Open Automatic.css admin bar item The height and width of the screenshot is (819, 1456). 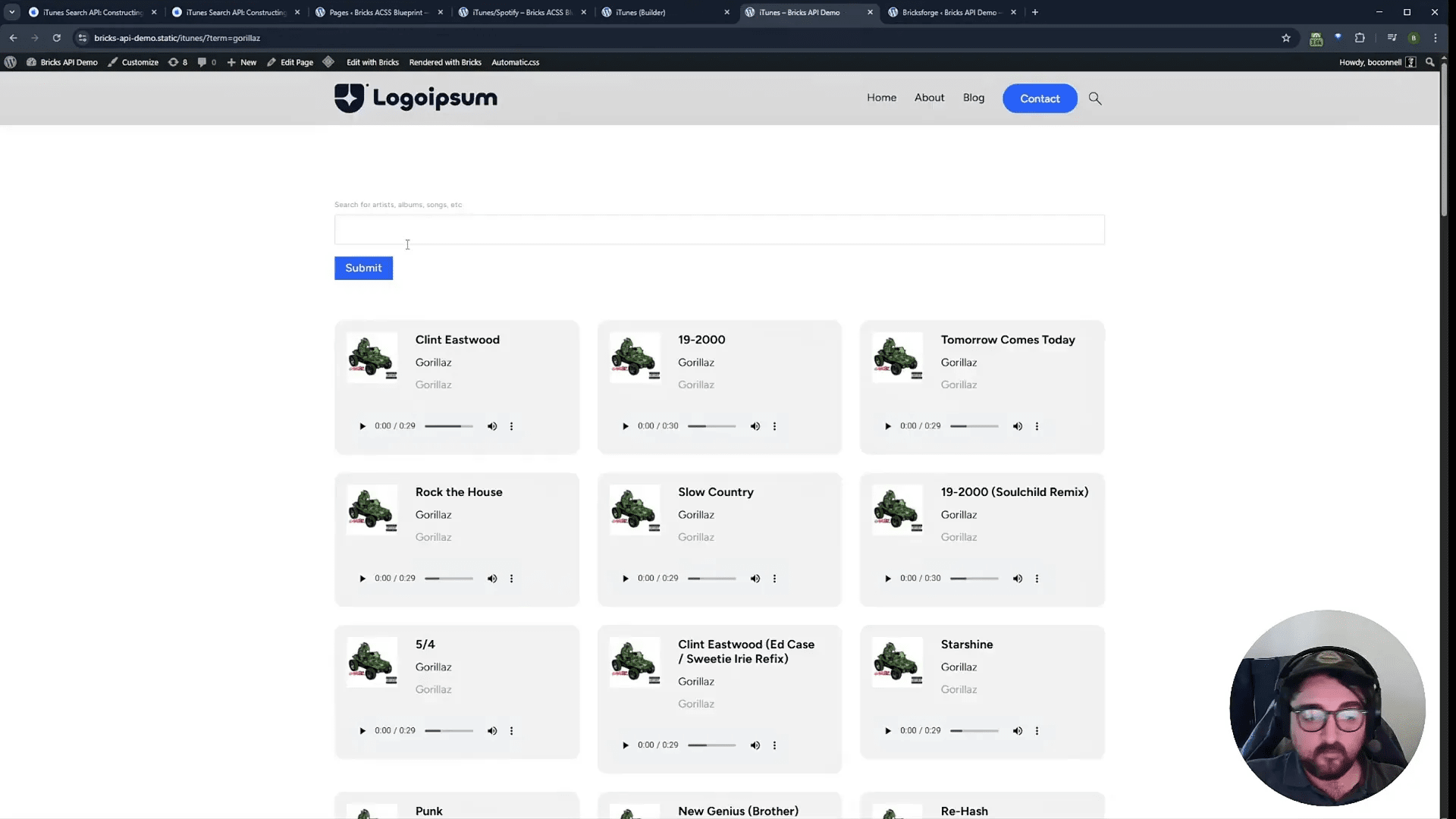tap(515, 62)
